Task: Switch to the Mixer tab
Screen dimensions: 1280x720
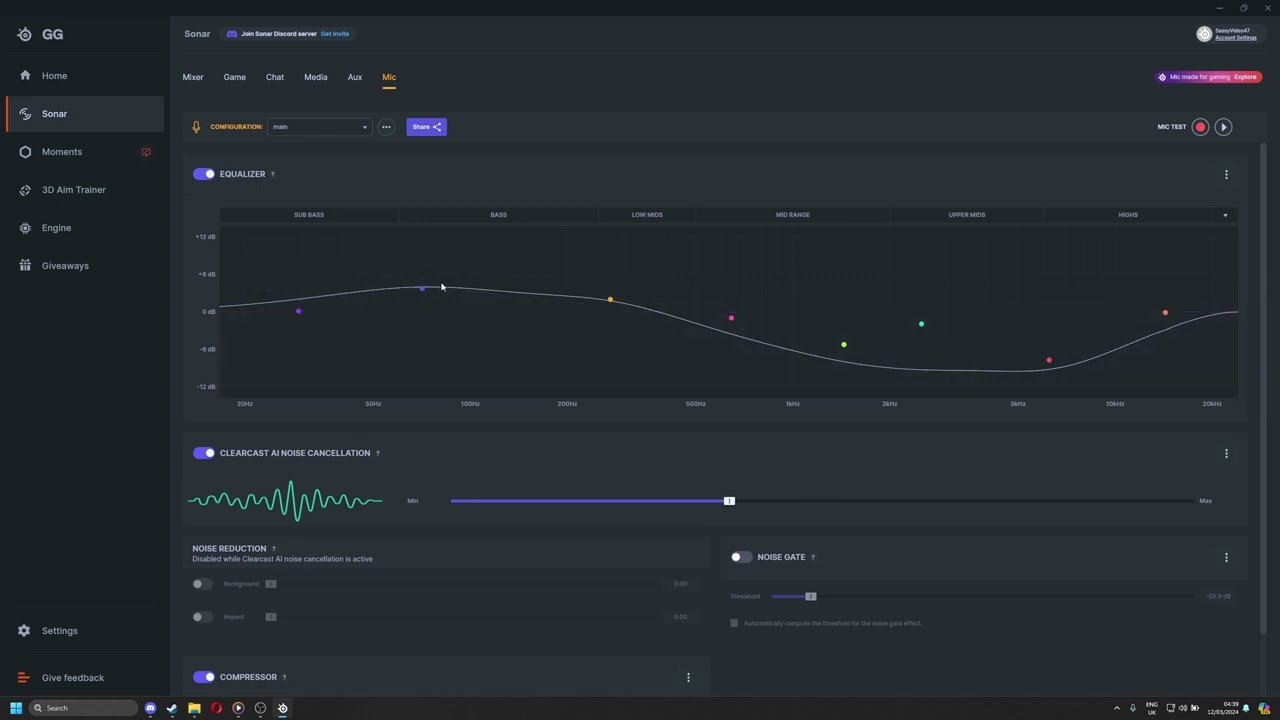Action: 193,77
